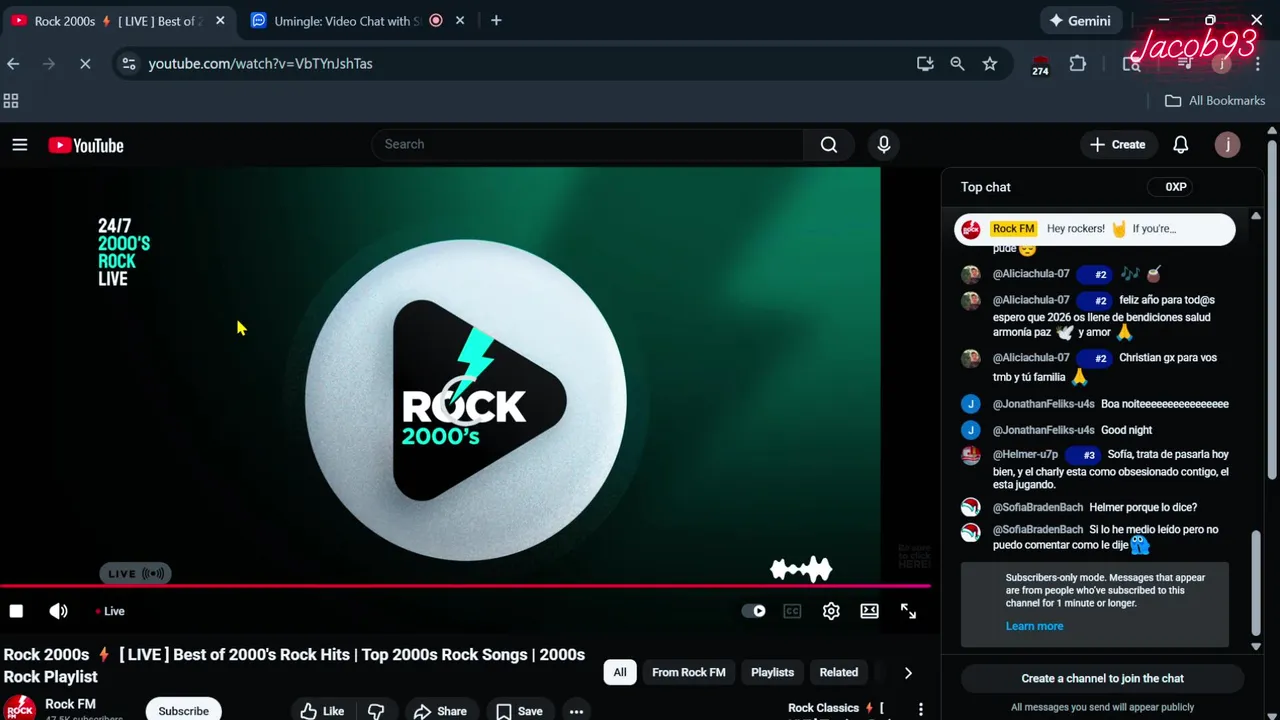Screen dimensions: 1280x720
Task: Switch to theater mode
Action: coord(870,611)
